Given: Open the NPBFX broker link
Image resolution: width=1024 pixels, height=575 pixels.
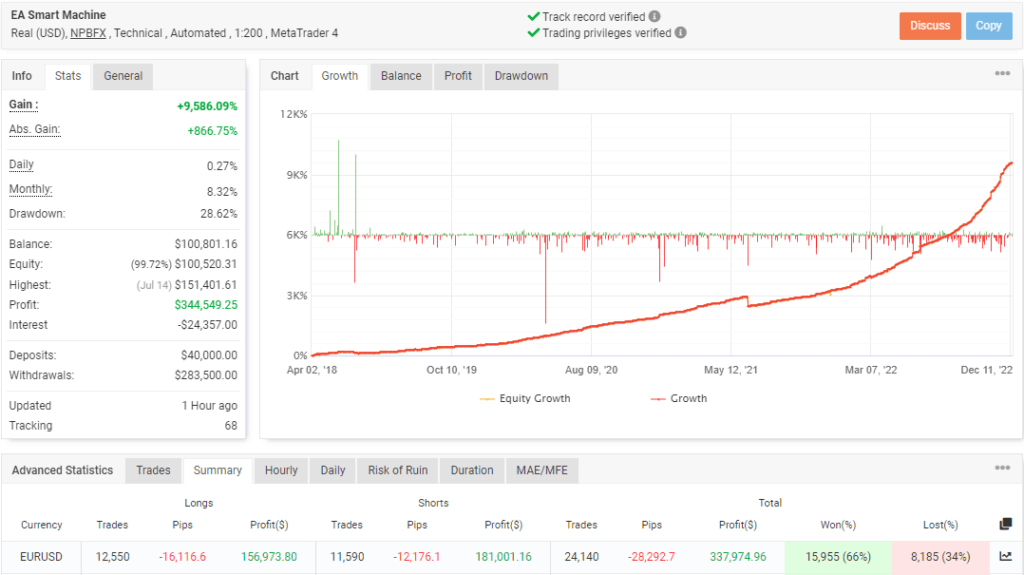Looking at the screenshot, I should (90, 33).
